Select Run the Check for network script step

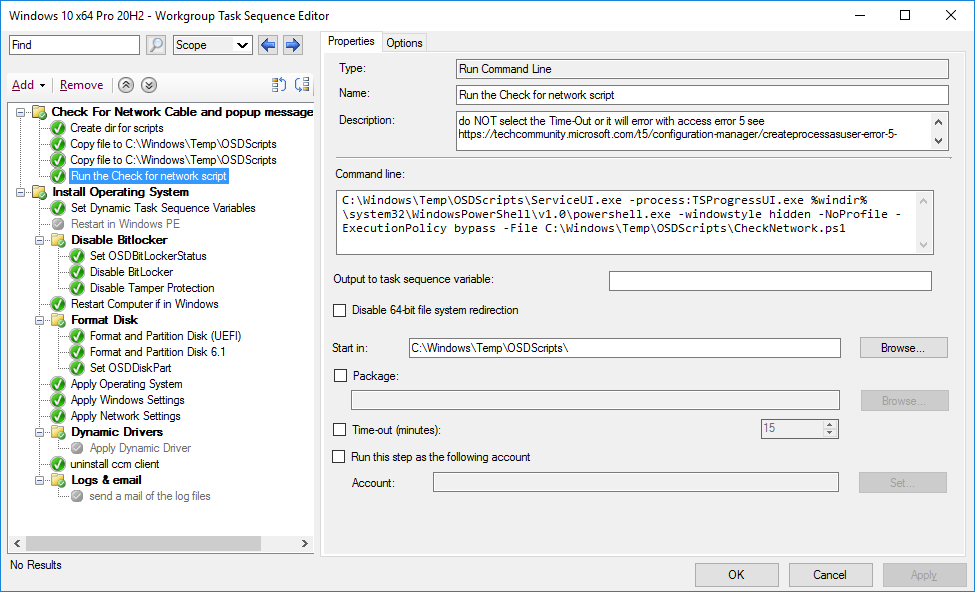(x=149, y=176)
